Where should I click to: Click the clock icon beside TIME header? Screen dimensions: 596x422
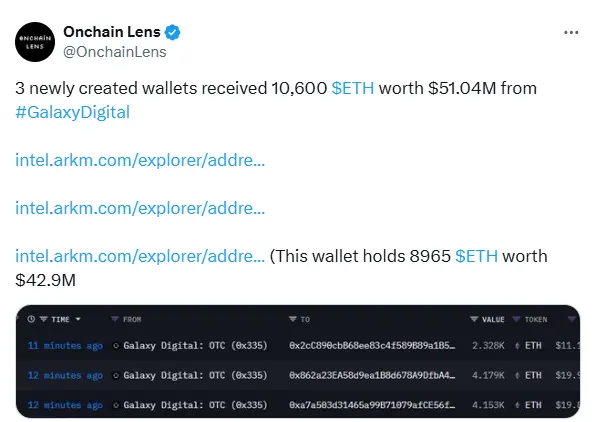click(31, 319)
